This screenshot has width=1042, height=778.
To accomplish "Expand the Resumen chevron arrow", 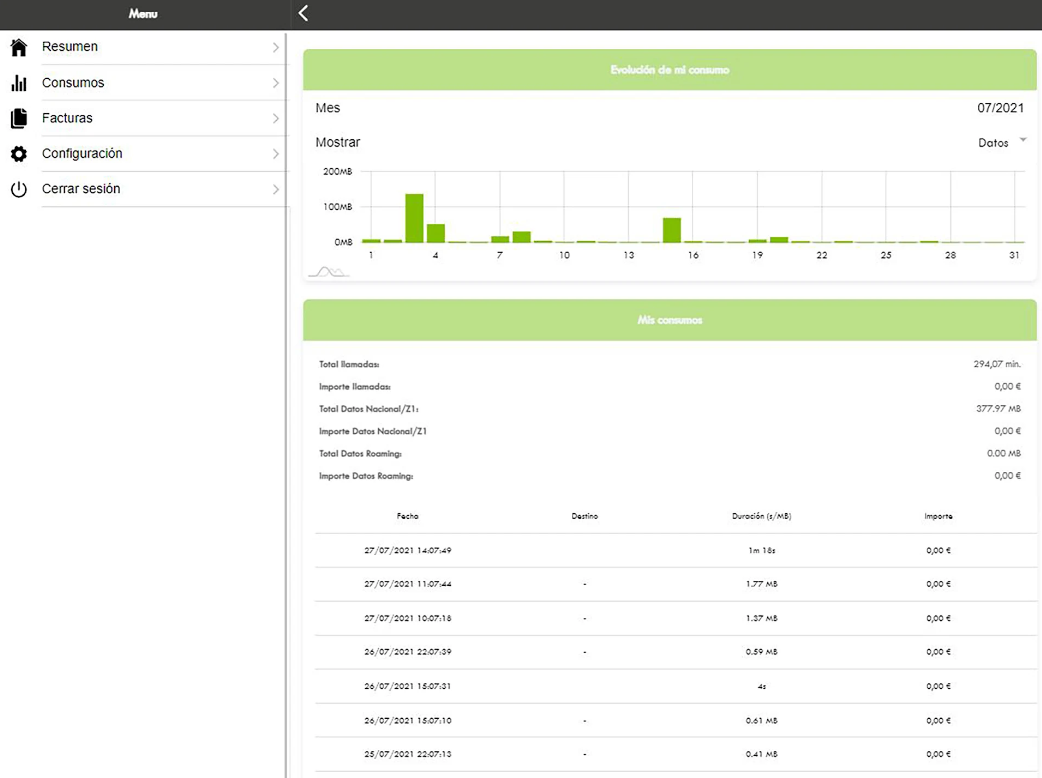I will tap(275, 47).
